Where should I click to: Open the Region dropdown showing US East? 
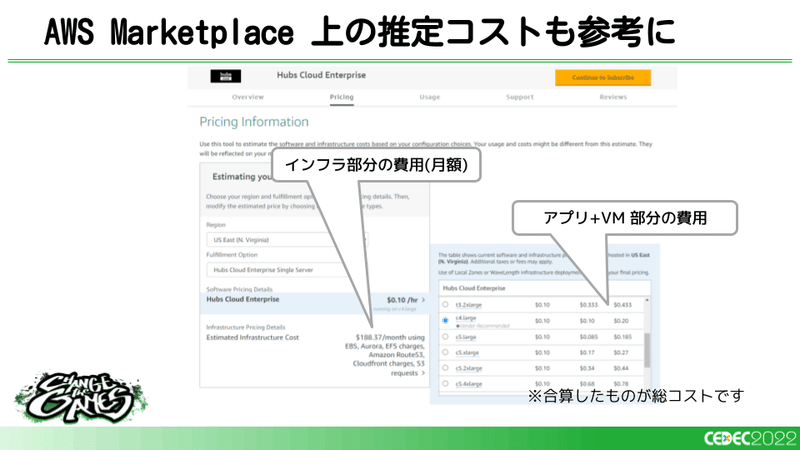pyautogui.click(x=287, y=240)
